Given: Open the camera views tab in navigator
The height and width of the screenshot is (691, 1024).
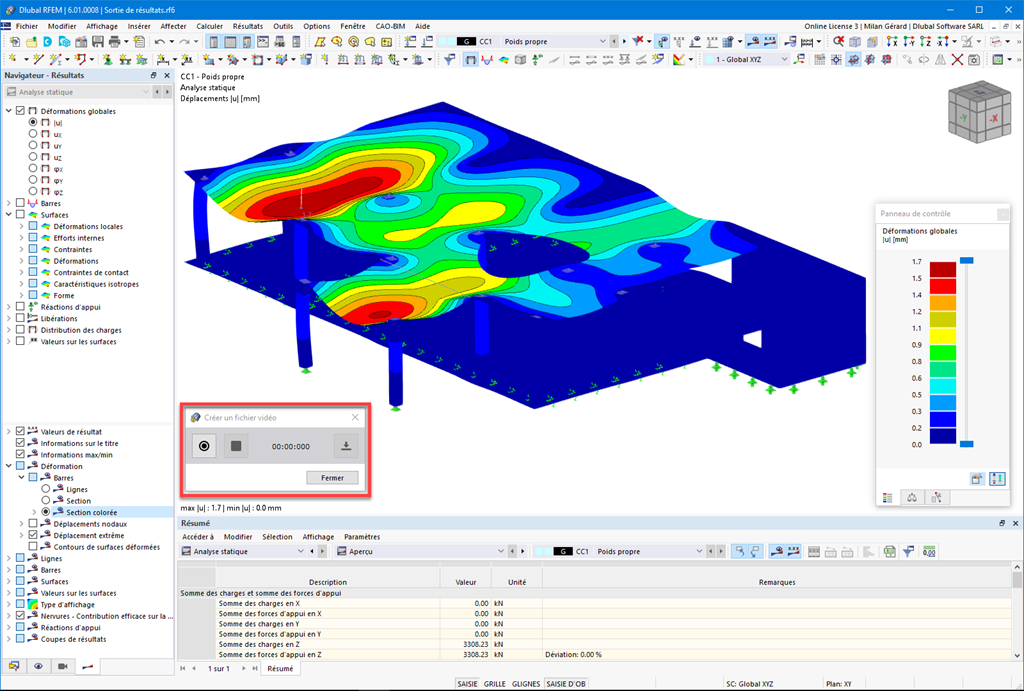Looking at the screenshot, I should pyautogui.click(x=63, y=666).
